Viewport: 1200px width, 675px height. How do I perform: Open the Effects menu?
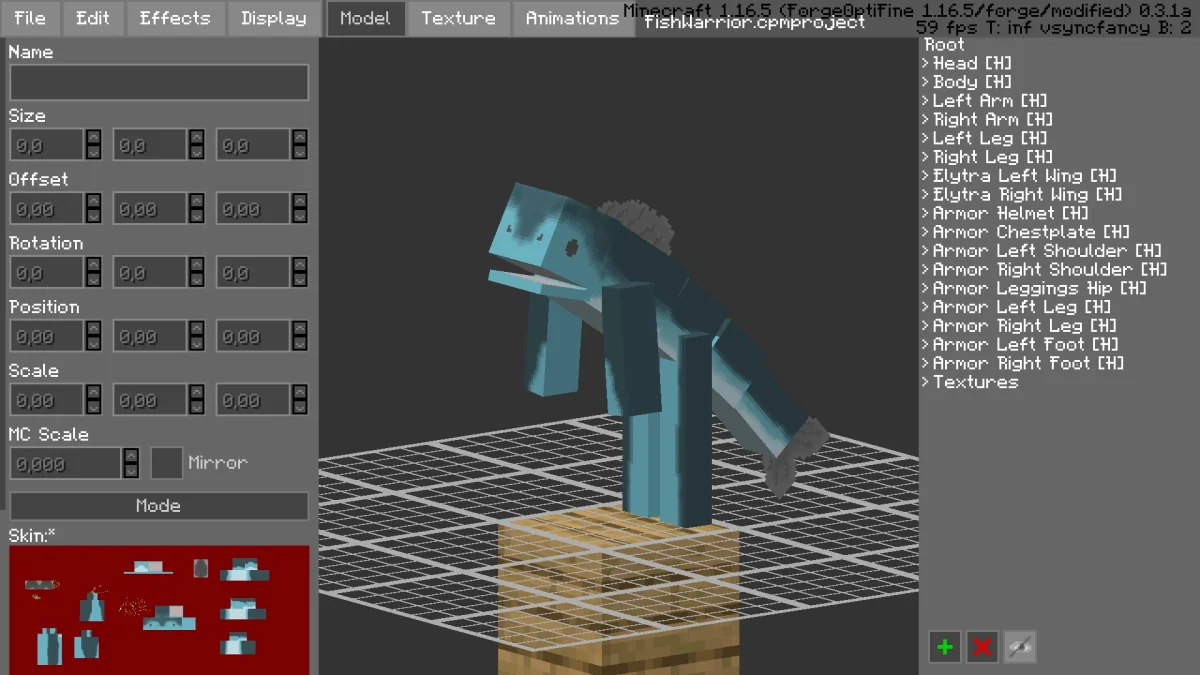tap(175, 18)
